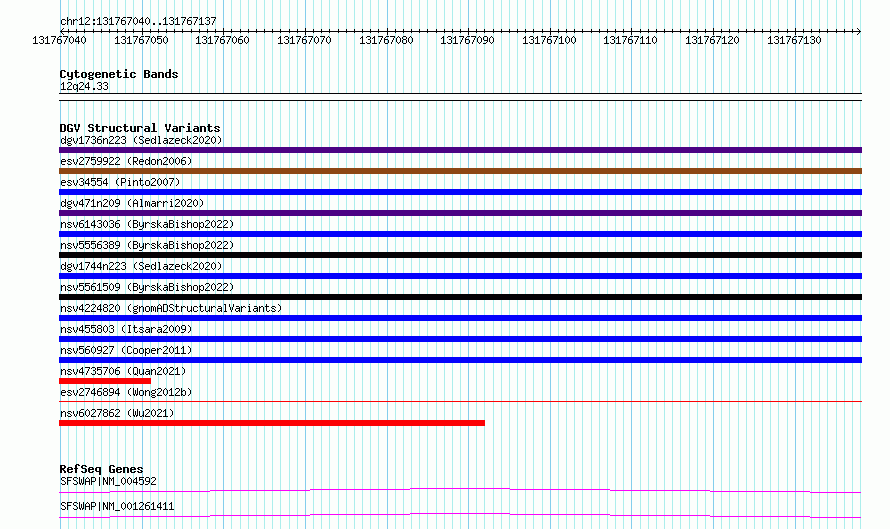Screen dimensions: 890x529
Task: Select the blue nsv4224820 variant bar
Action: 460,318
